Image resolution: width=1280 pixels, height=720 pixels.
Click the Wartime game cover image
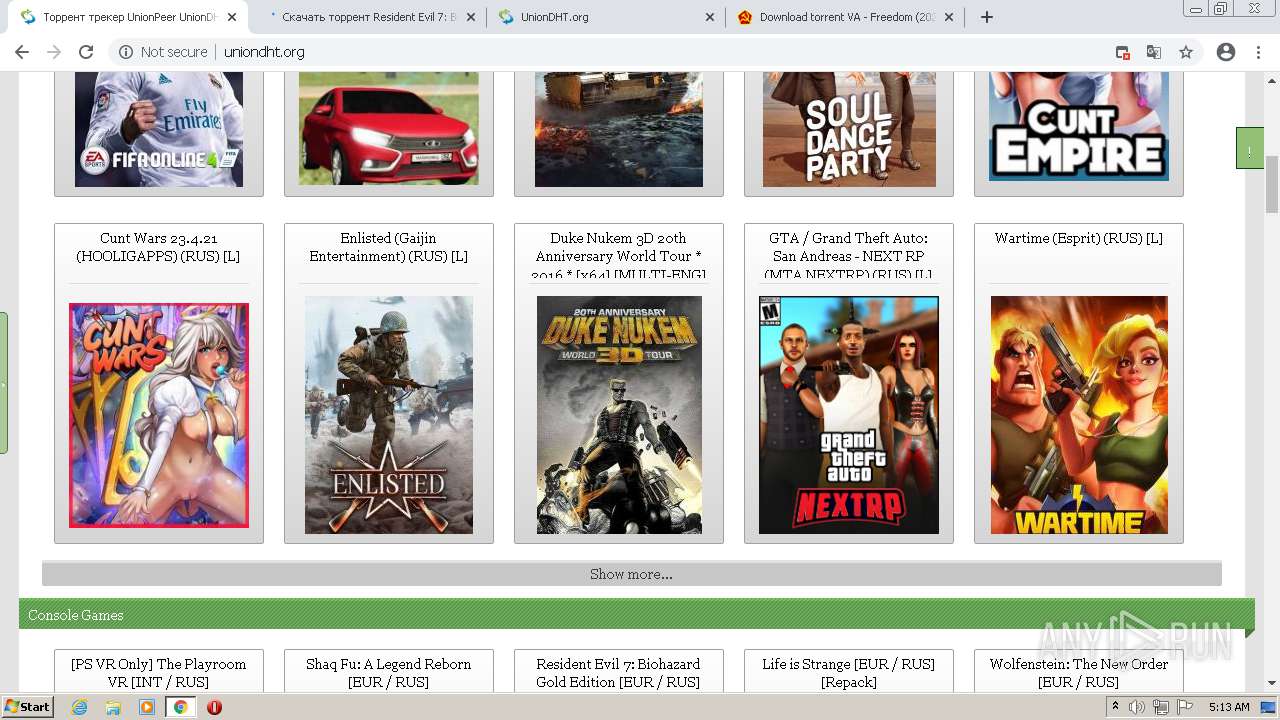(x=1079, y=415)
